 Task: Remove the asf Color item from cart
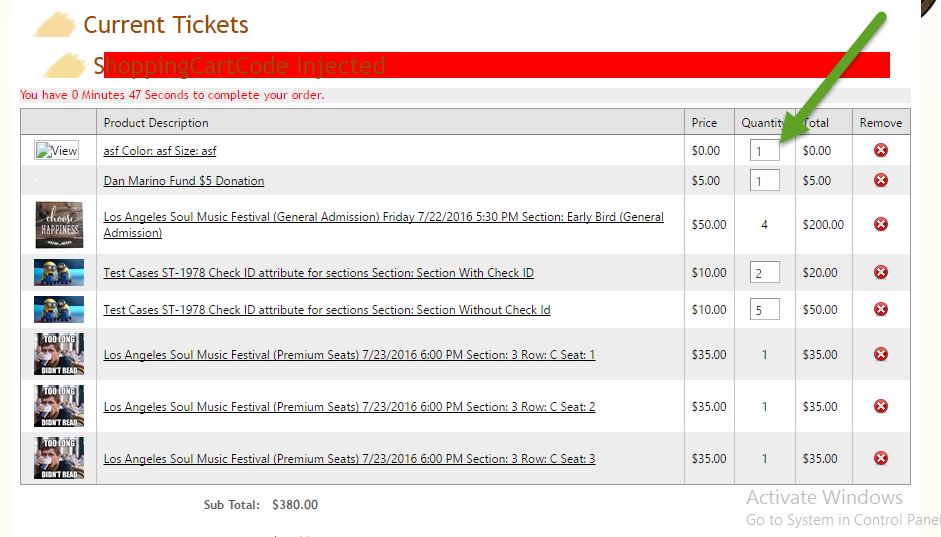[x=881, y=150]
